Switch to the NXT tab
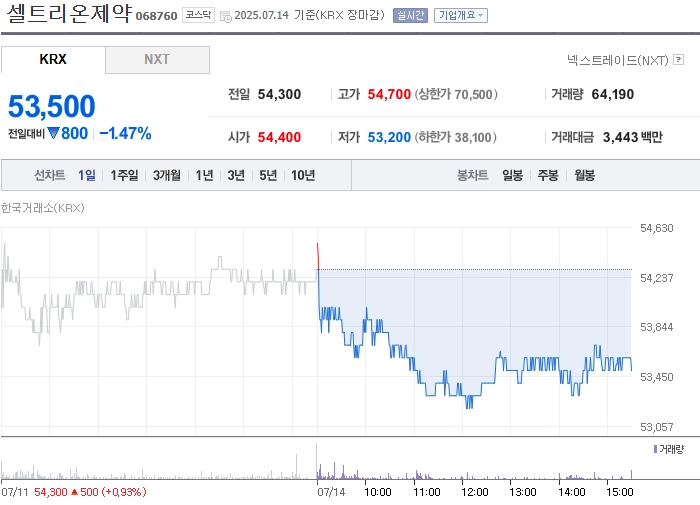This screenshot has height=505, width=700. point(157,59)
